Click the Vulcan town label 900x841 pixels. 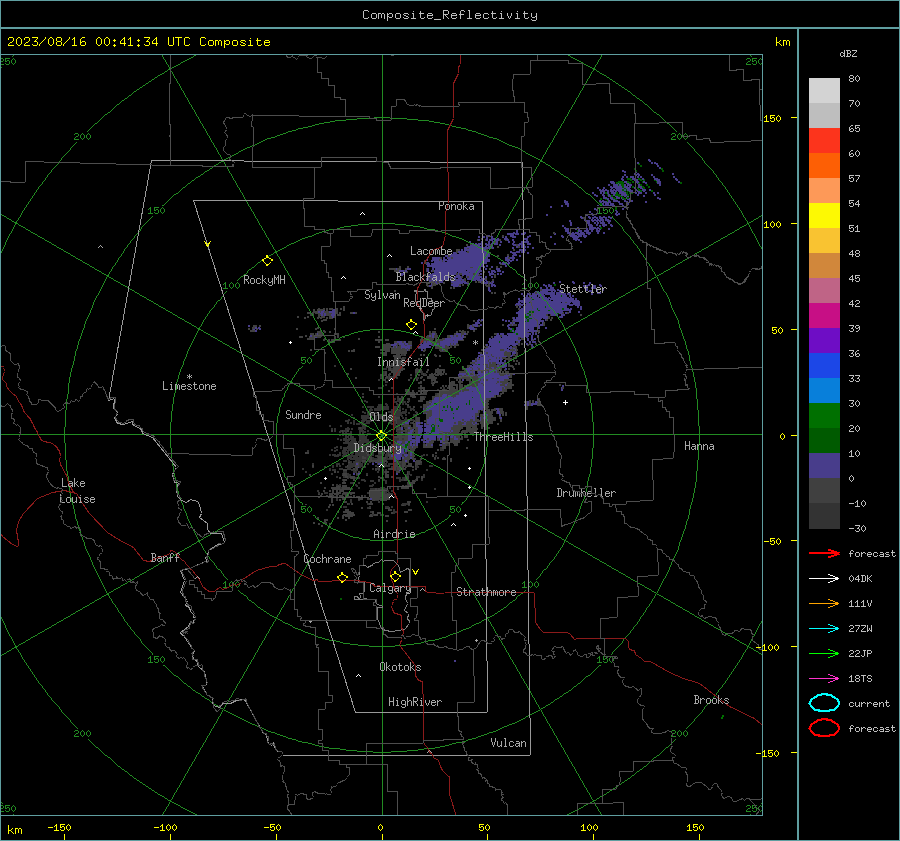(508, 743)
